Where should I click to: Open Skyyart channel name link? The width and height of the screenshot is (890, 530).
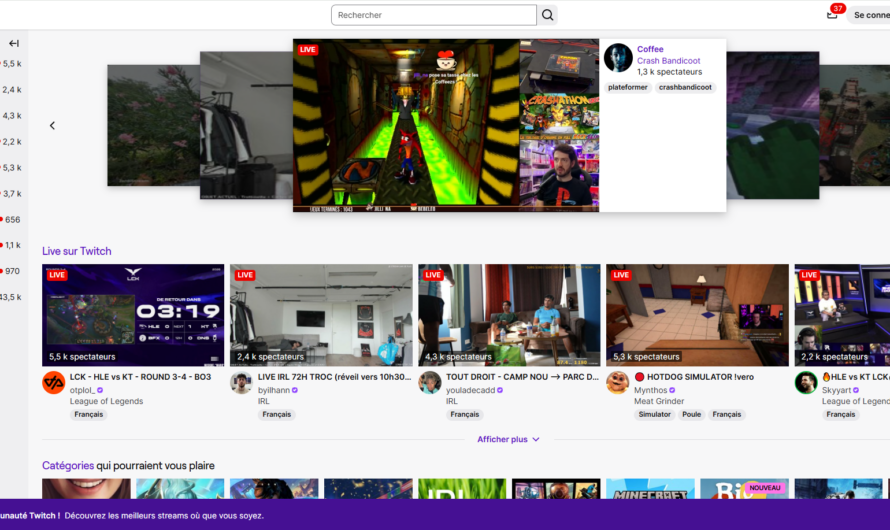click(x=837, y=390)
